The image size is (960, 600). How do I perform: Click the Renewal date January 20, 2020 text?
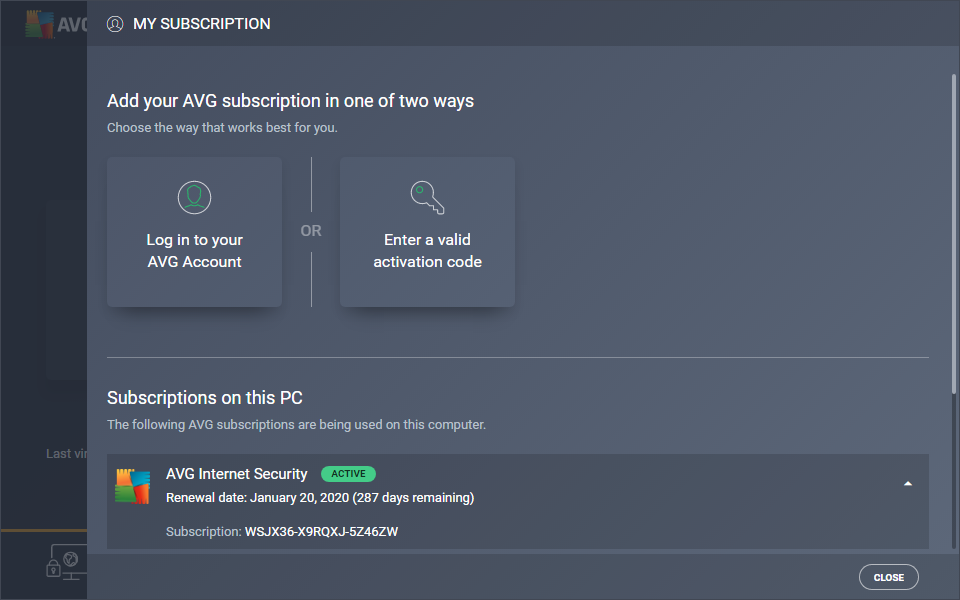(x=320, y=498)
